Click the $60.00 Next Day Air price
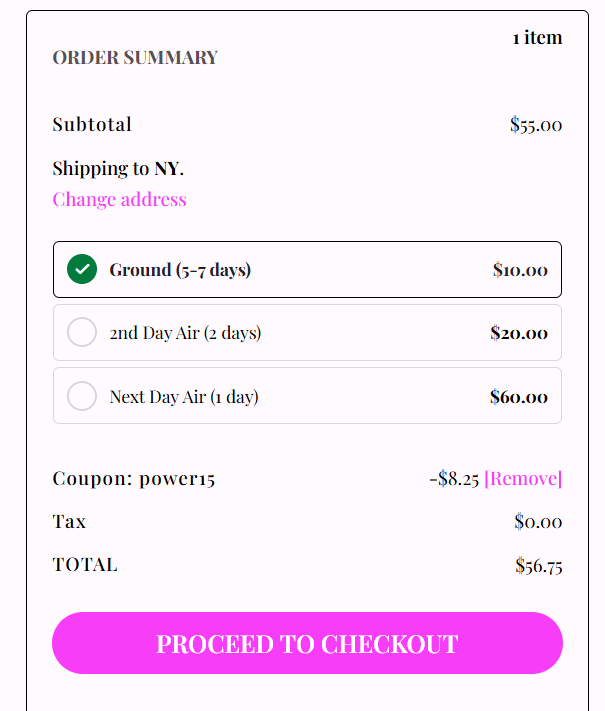Image resolution: width=605 pixels, height=711 pixels. pyautogui.click(x=519, y=397)
